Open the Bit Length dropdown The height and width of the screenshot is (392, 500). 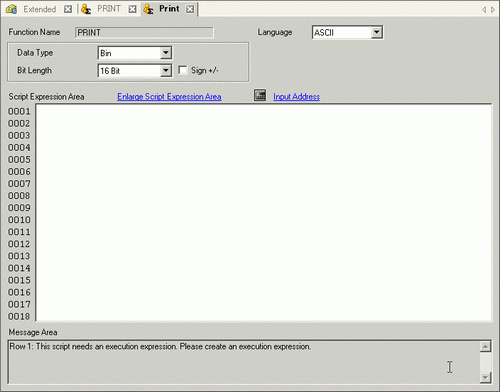[x=166, y=70]
